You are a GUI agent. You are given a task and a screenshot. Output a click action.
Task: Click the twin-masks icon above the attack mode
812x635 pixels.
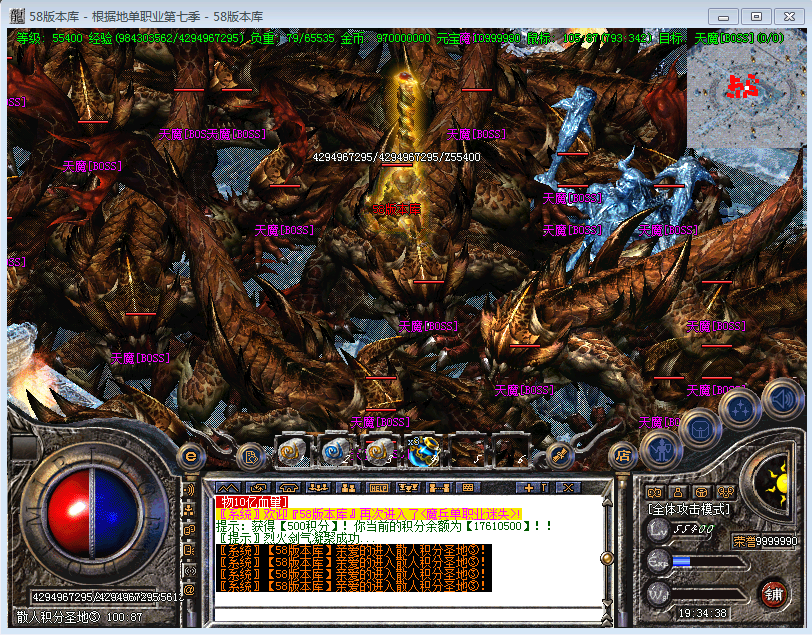tap(655, 492)
